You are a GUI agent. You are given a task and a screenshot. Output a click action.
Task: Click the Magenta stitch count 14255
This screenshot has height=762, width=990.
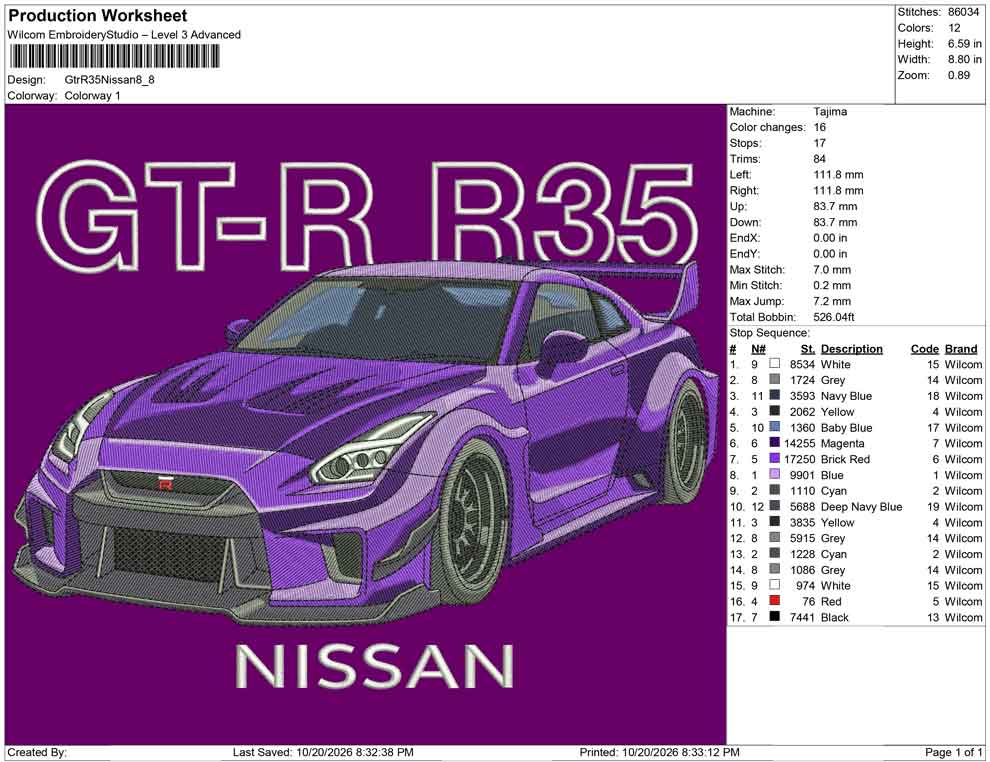click(800, 443)
